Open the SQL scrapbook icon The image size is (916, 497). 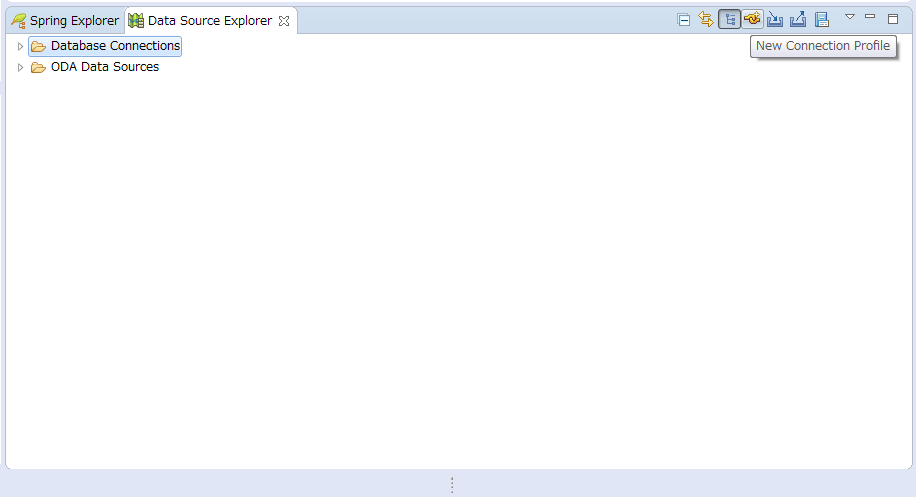(821, 19)
